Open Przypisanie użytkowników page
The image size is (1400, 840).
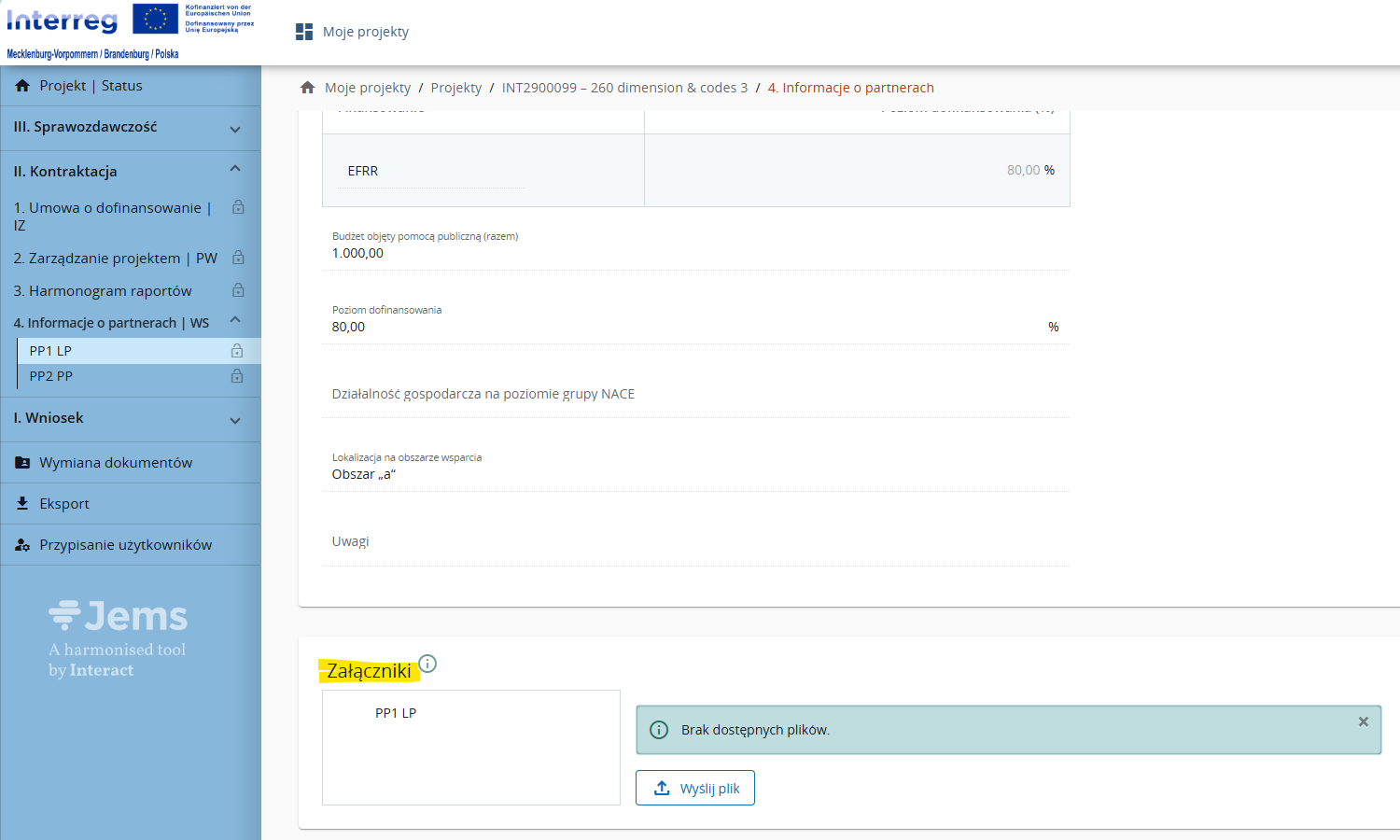125,545
